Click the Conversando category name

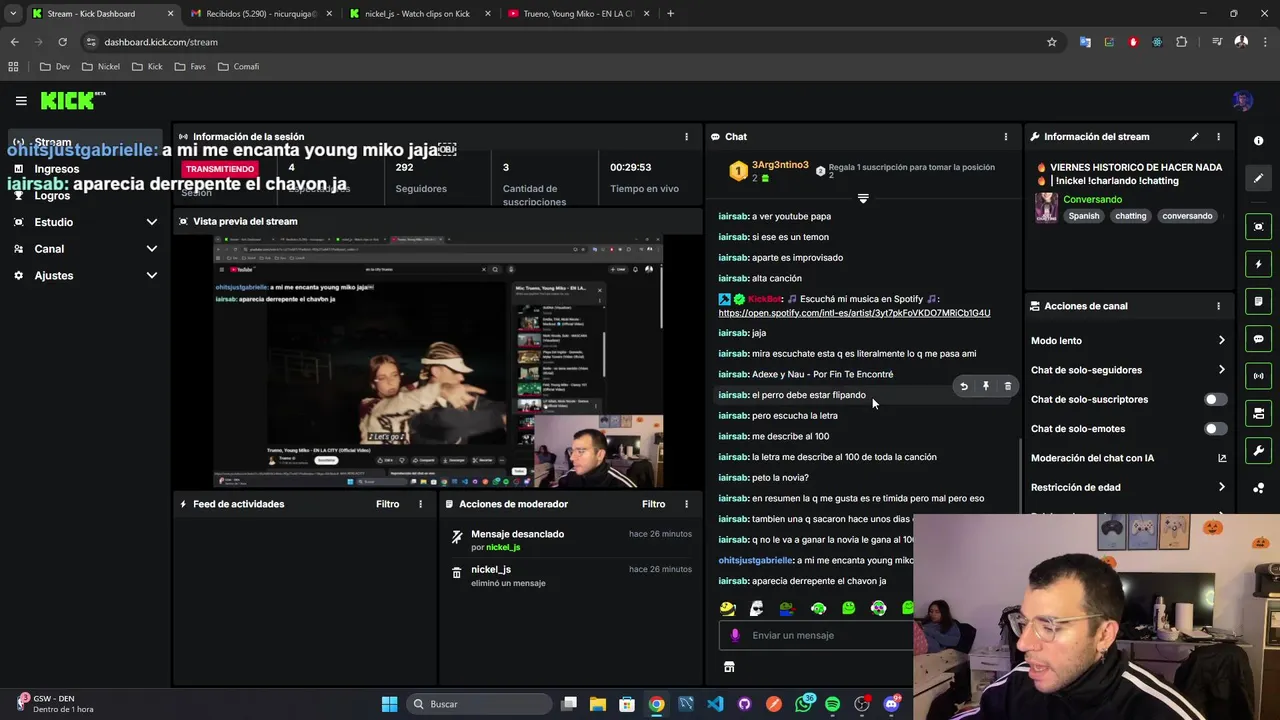coord(1092,199)
